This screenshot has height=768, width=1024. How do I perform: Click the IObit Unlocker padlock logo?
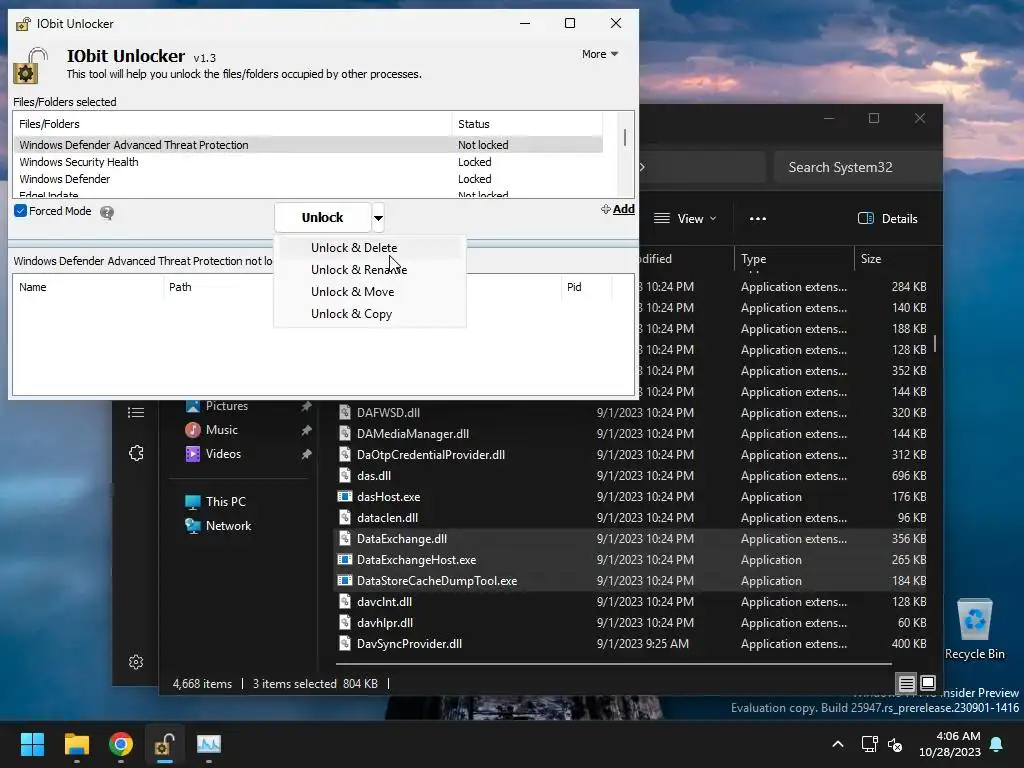click(x=31, y=65)
